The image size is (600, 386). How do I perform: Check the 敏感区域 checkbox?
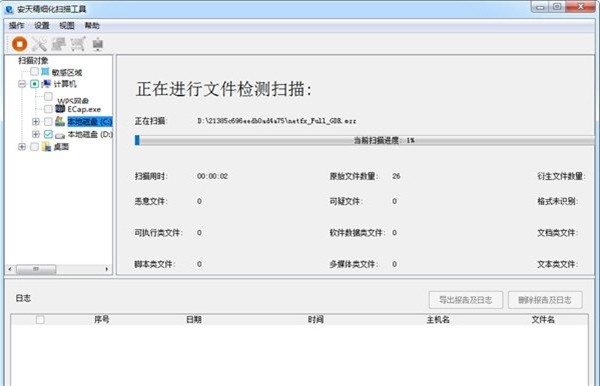point(34,72)
